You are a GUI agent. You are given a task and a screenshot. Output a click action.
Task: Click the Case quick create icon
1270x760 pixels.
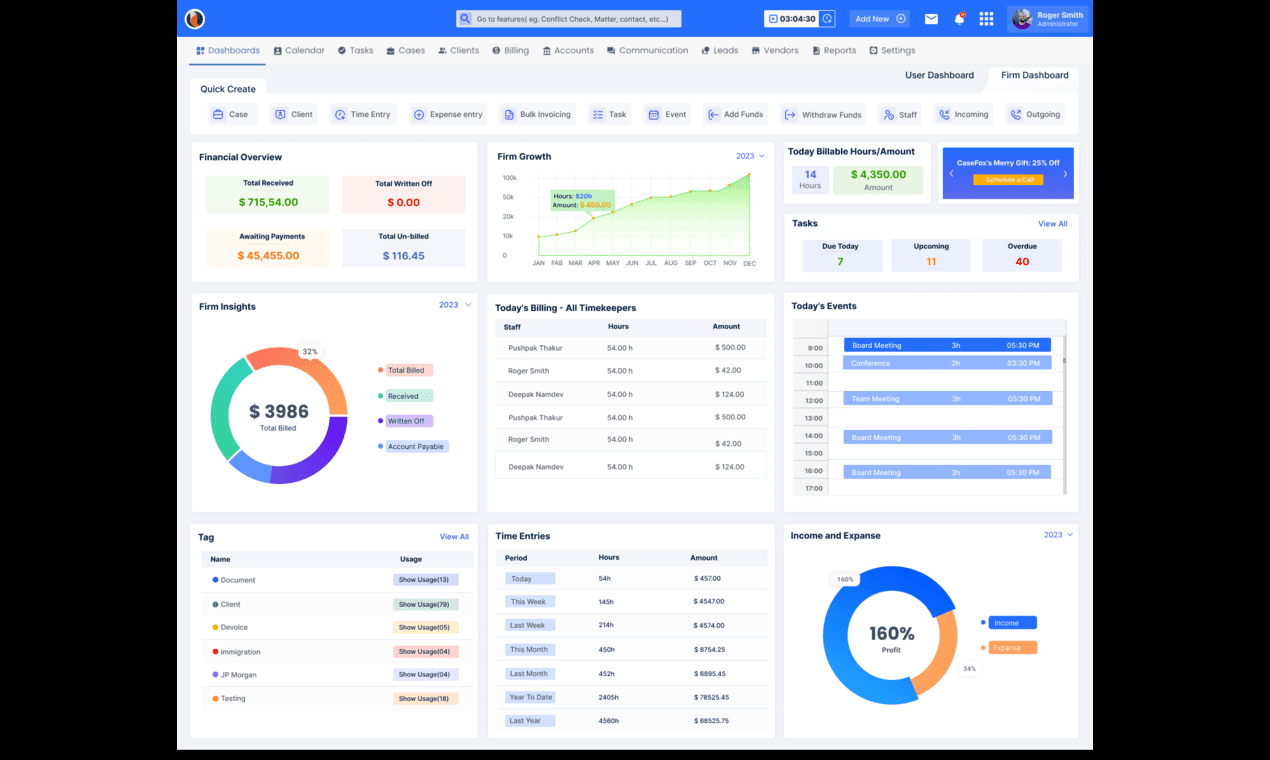[x=217, y=114]
